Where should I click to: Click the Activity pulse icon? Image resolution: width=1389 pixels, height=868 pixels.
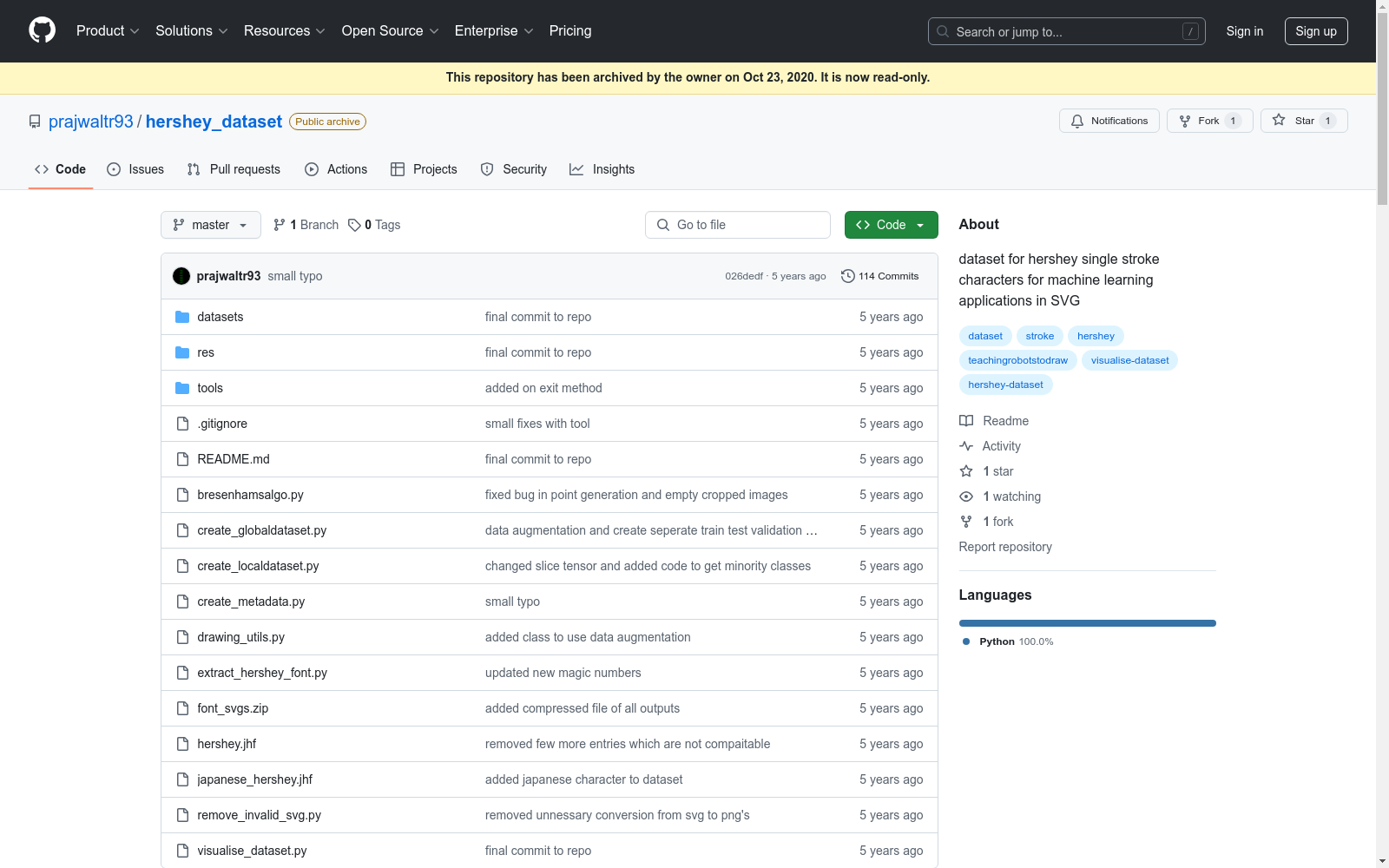[x=966, y=446]
